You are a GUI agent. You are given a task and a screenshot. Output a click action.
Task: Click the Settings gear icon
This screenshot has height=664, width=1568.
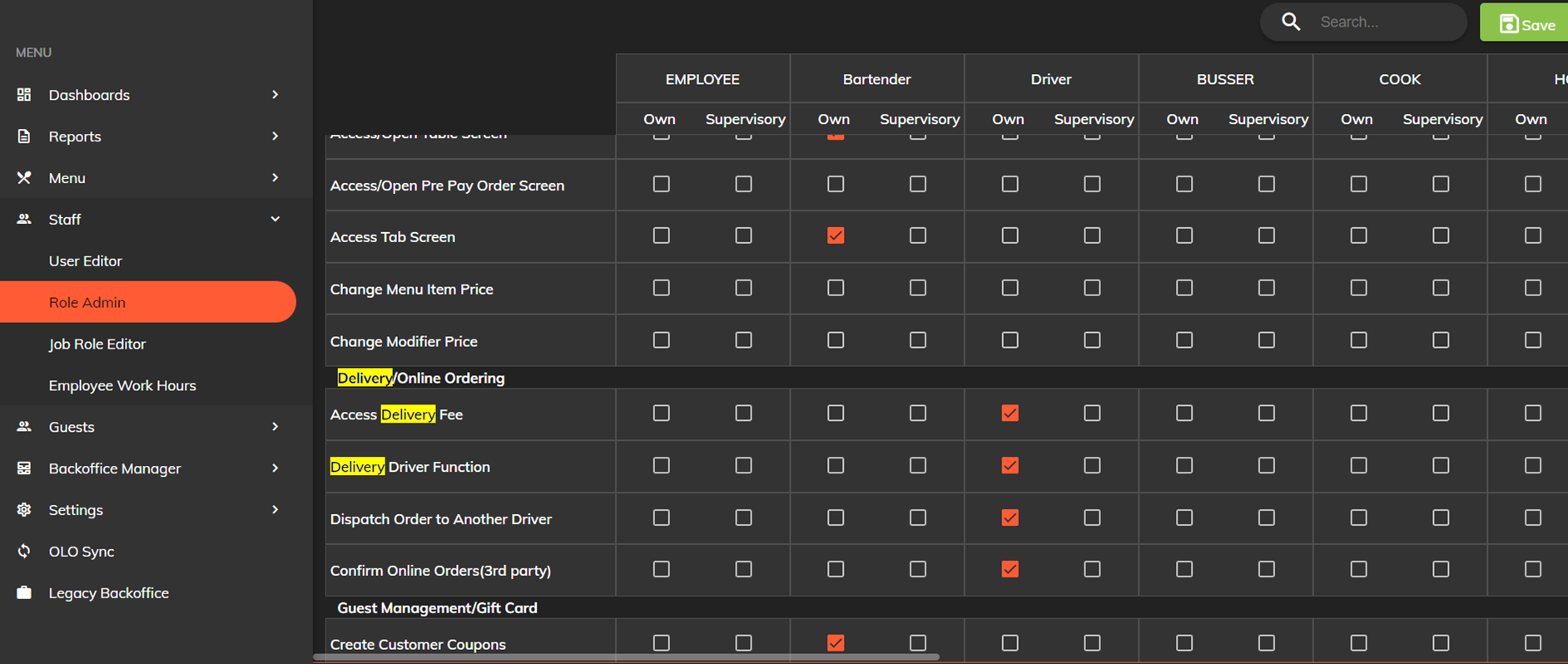pos(24,510)
